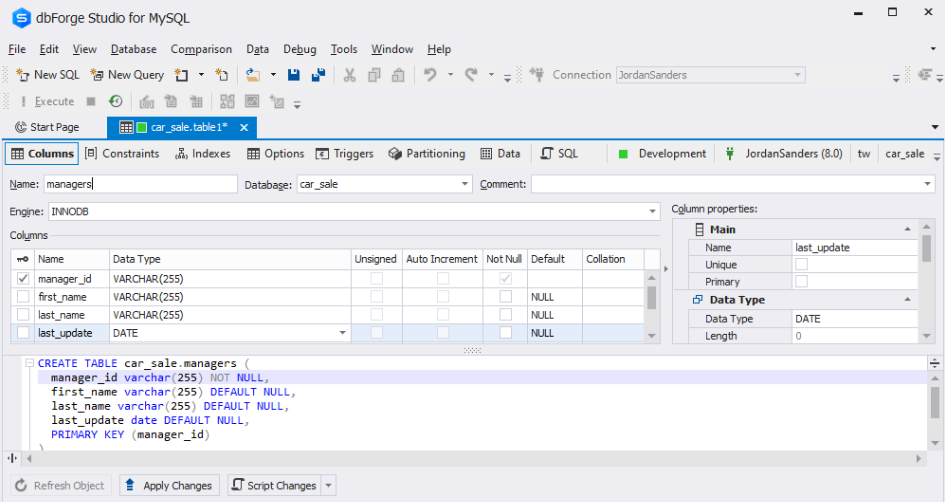Enable Not Null for first_name
The height and width of the screenshot is (502, 945).
(x=506, y=296)
